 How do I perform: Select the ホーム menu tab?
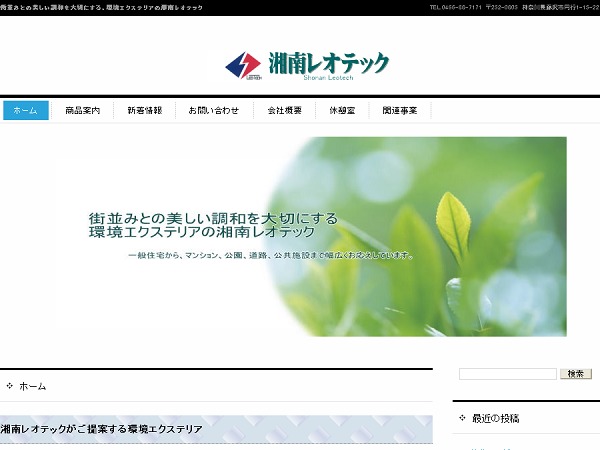coord(26,111)
